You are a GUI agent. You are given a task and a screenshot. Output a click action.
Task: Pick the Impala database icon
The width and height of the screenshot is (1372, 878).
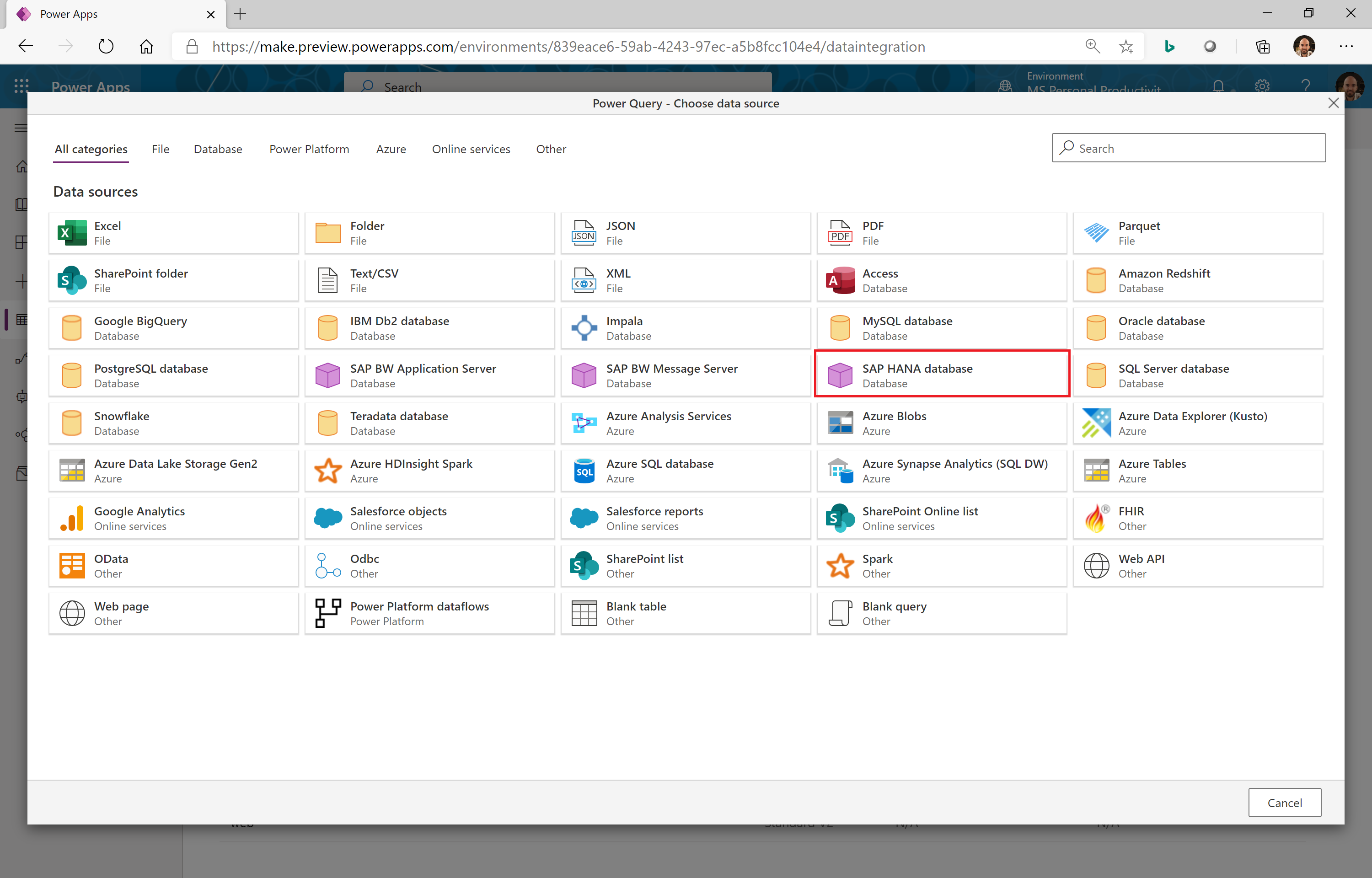click(x=584, y=328)
